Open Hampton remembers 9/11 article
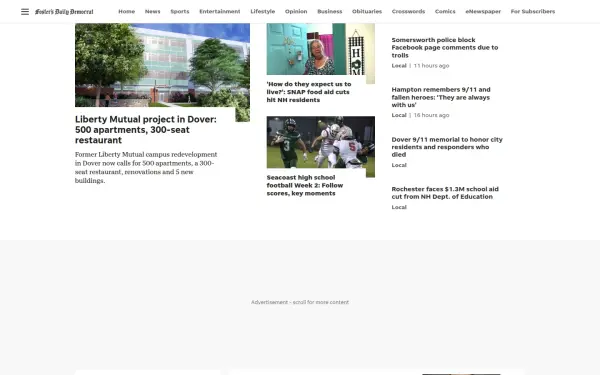Viewport: 600px width, 375px height. click(x=441, y=97)
